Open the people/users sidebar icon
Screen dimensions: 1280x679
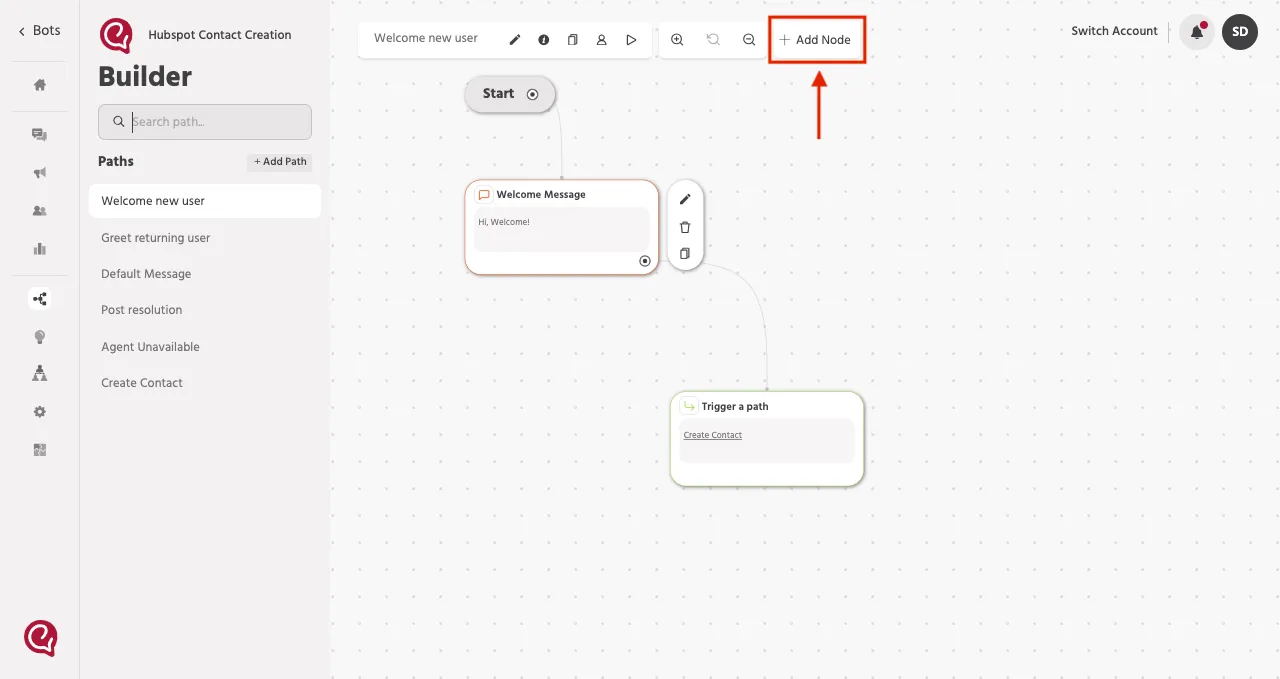pyautogui.click(x=40, y=210)
